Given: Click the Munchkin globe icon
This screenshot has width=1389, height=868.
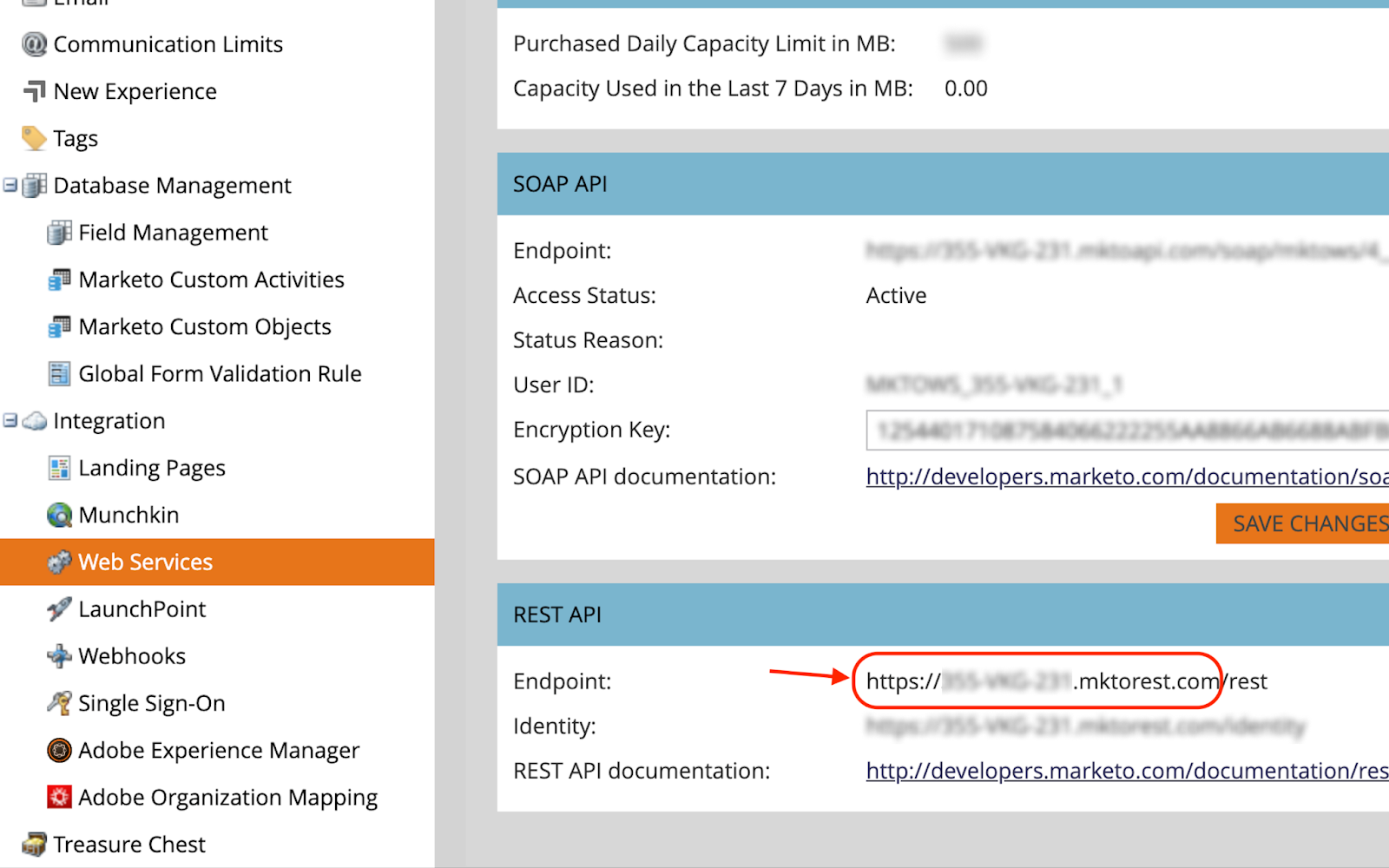Looking at the screenshot, I should point(59,516).
